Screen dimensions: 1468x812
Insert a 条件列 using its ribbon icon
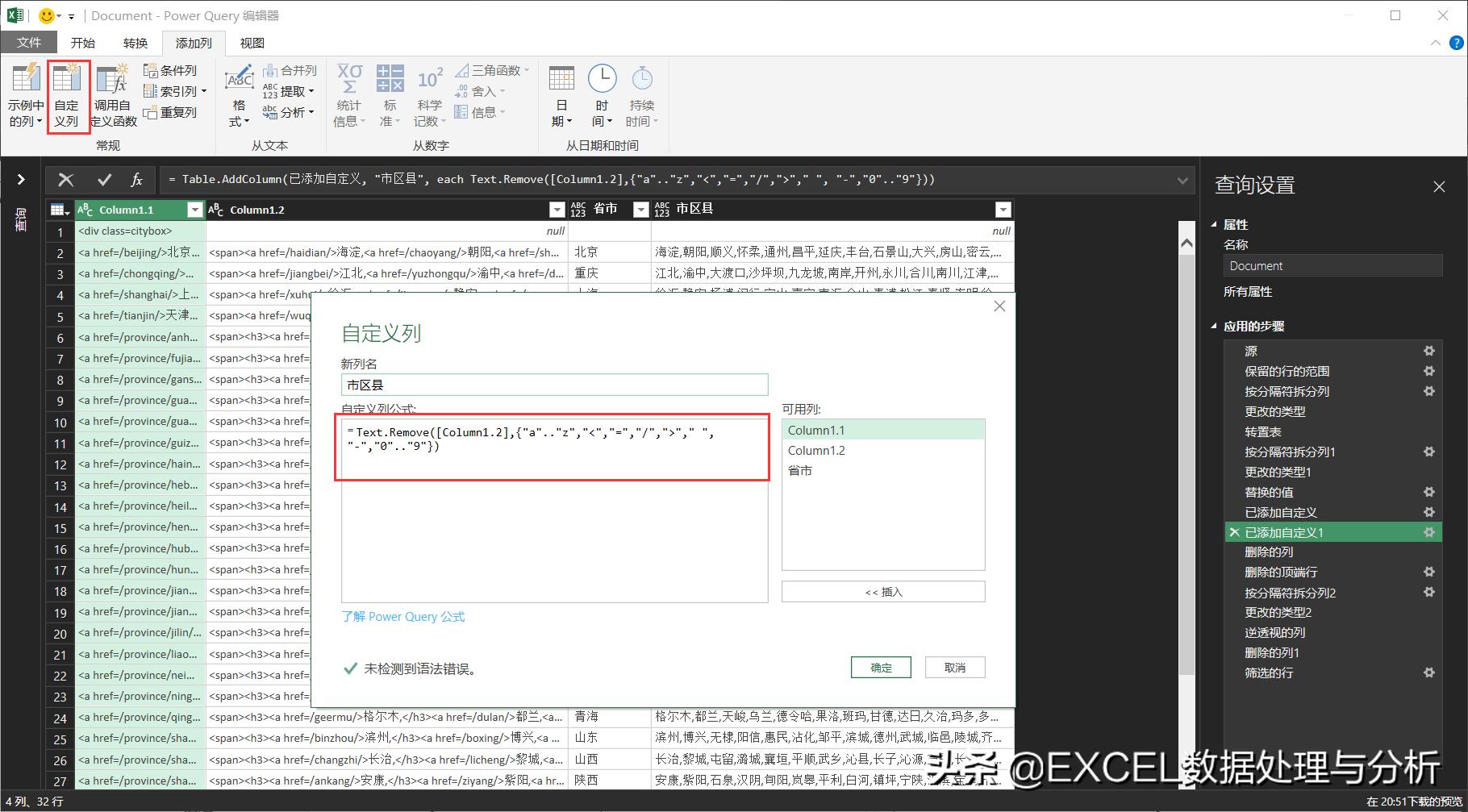click(172, 69)
